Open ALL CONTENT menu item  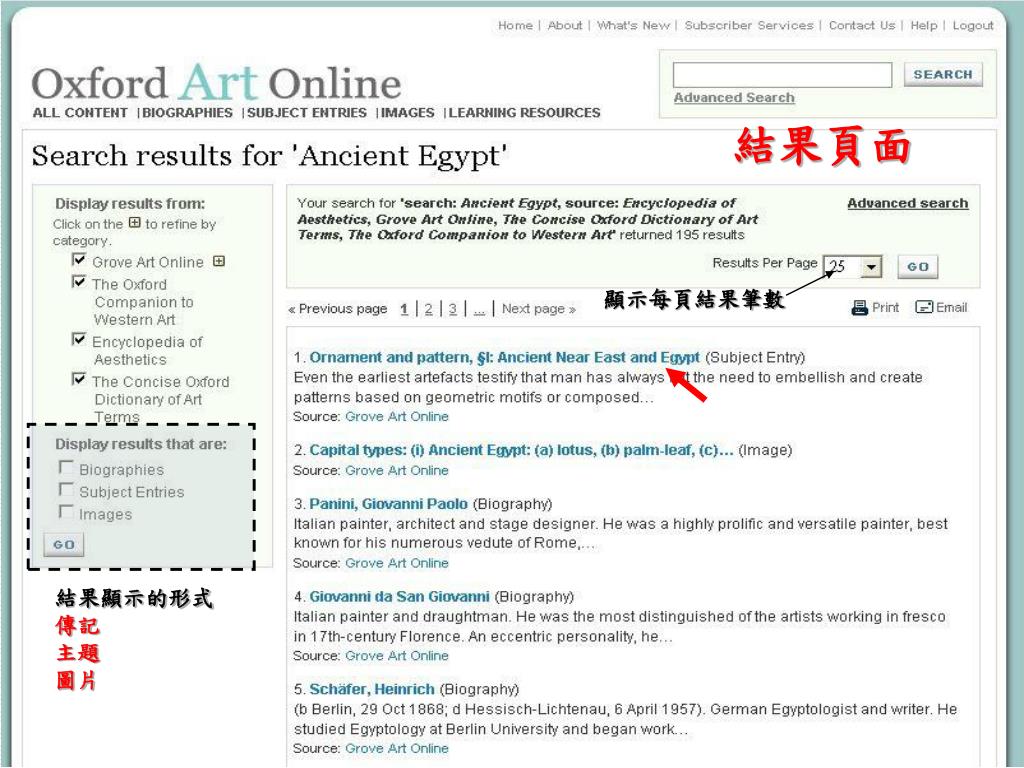point(80,113)
